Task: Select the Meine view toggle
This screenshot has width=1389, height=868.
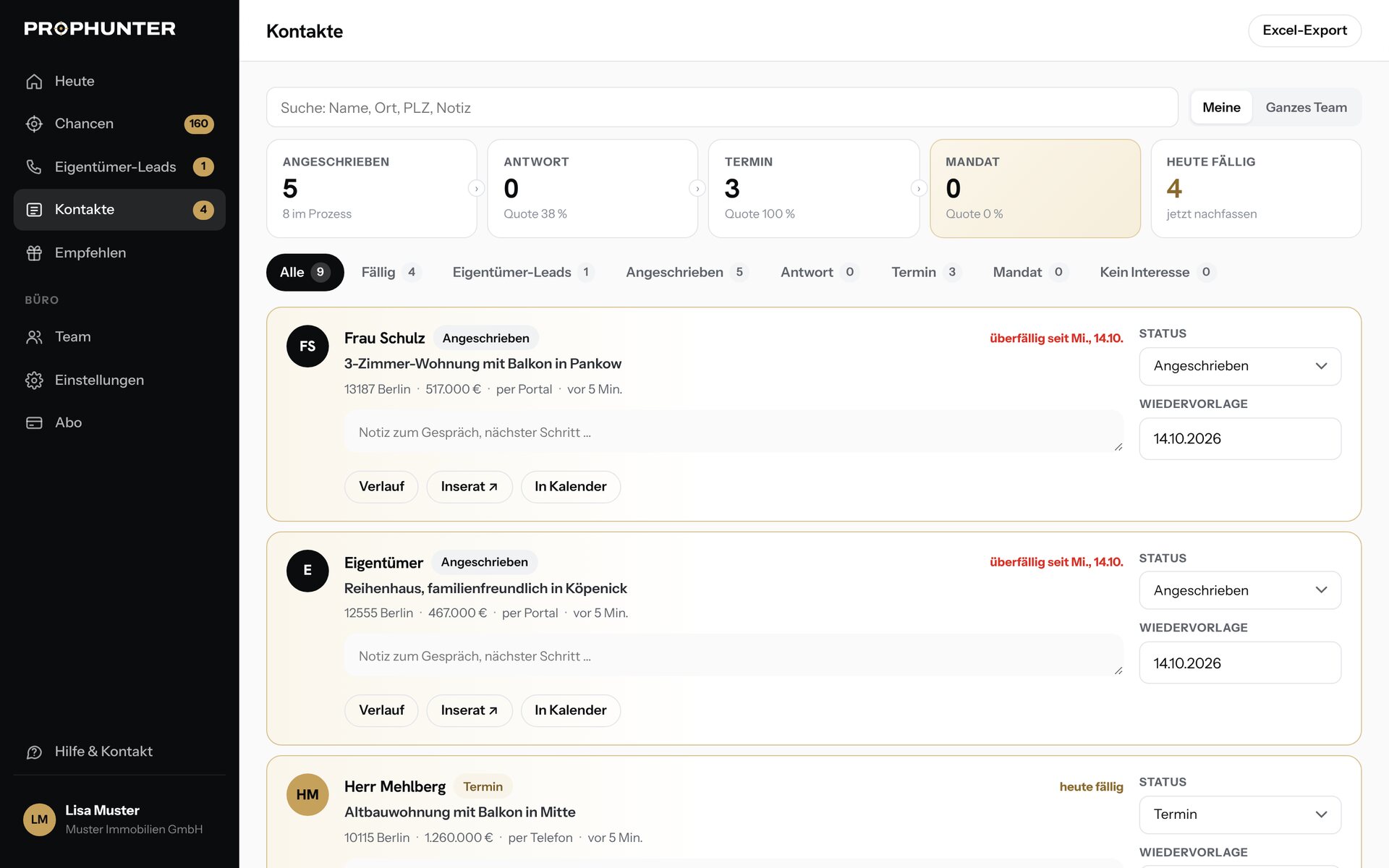Action: 1221,108
